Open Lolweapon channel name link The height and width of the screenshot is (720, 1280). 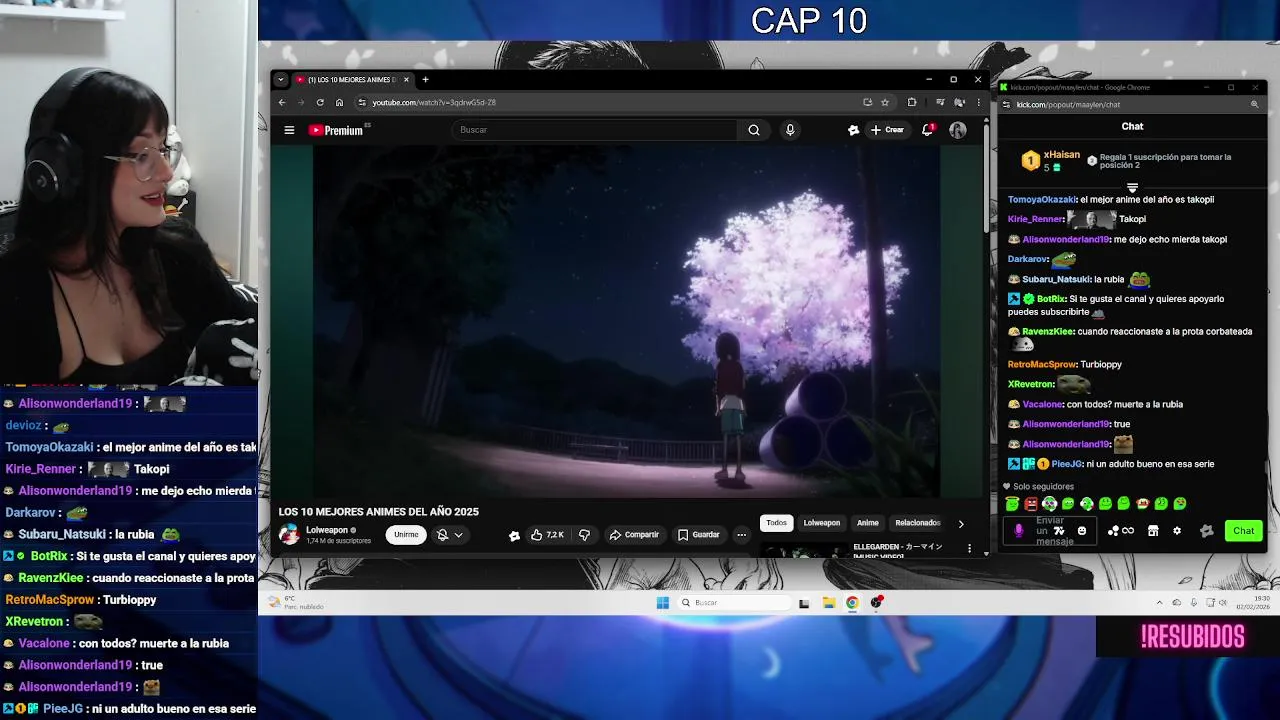click(327, 530)
